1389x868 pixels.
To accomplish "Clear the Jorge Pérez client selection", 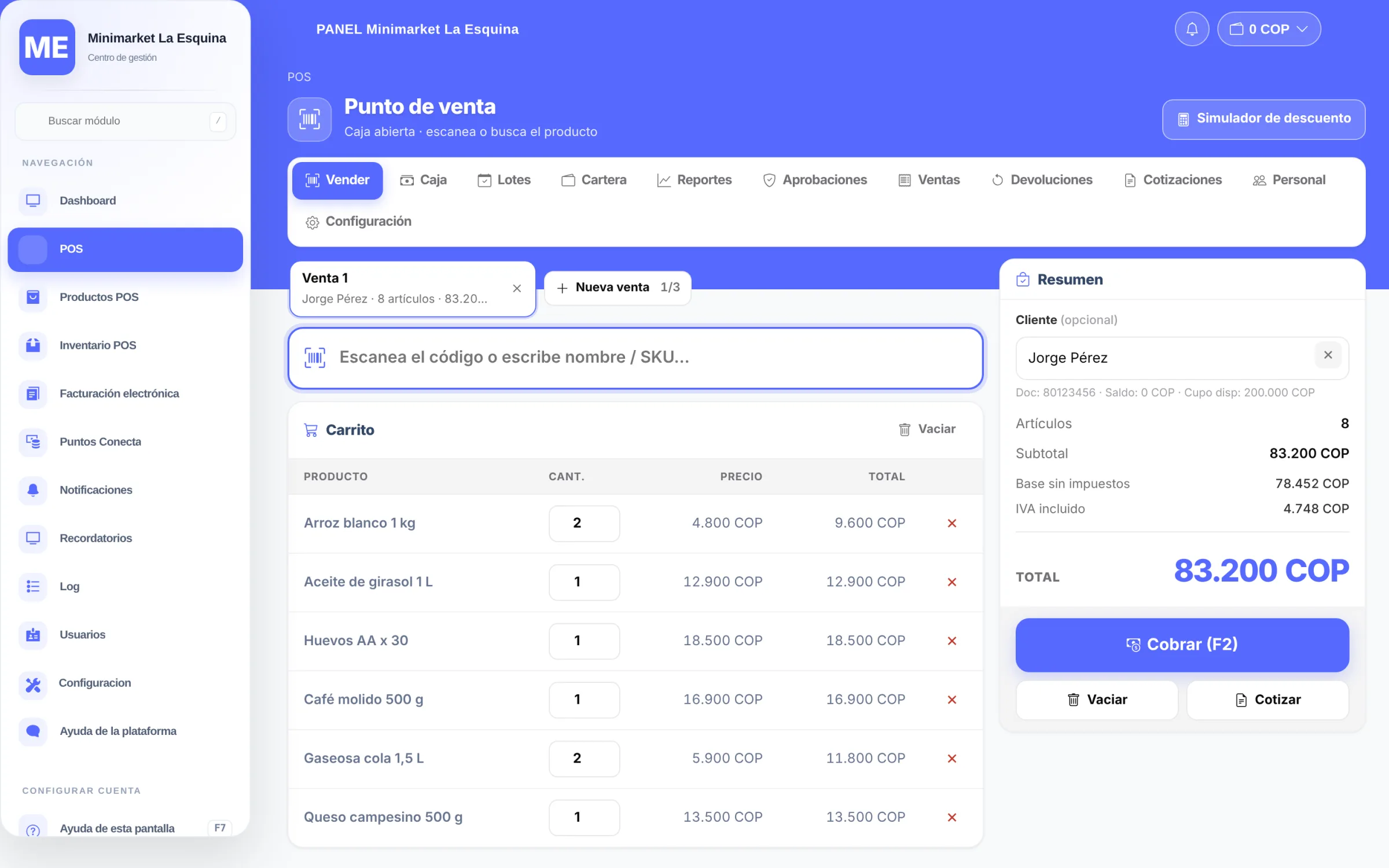I will click(x=1328, y=355).
